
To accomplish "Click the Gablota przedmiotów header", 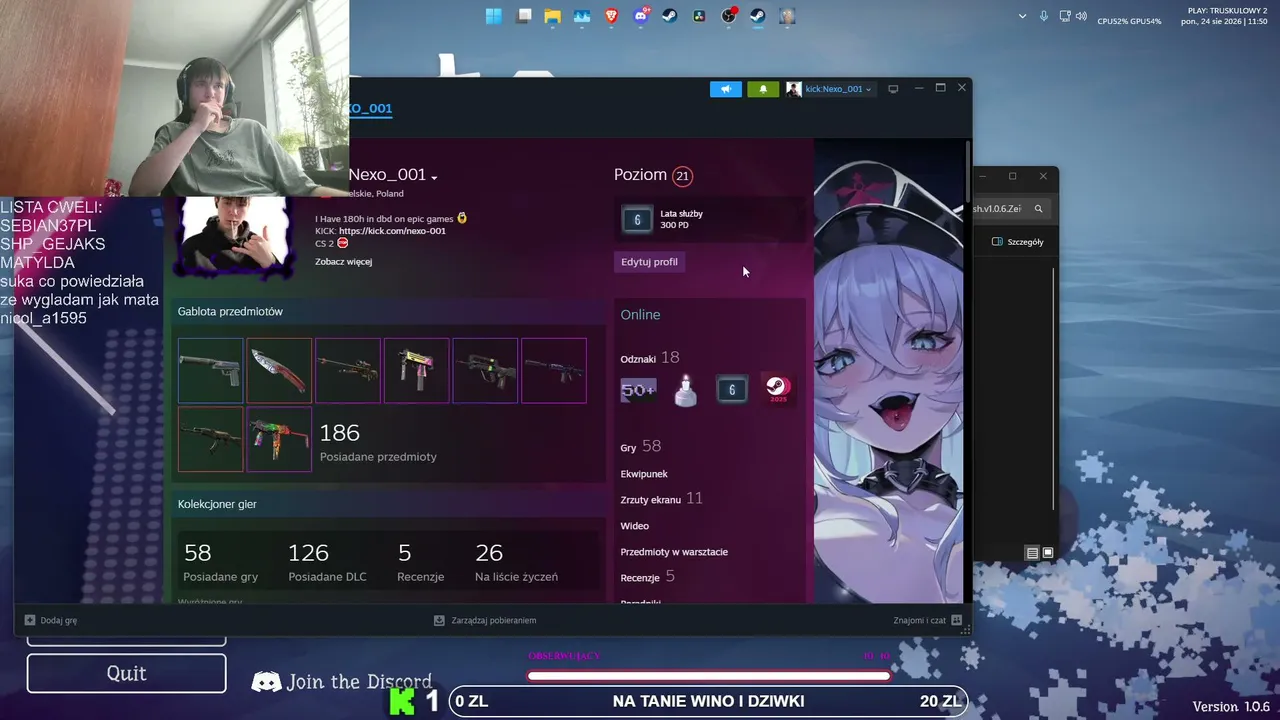I will 230,312.
